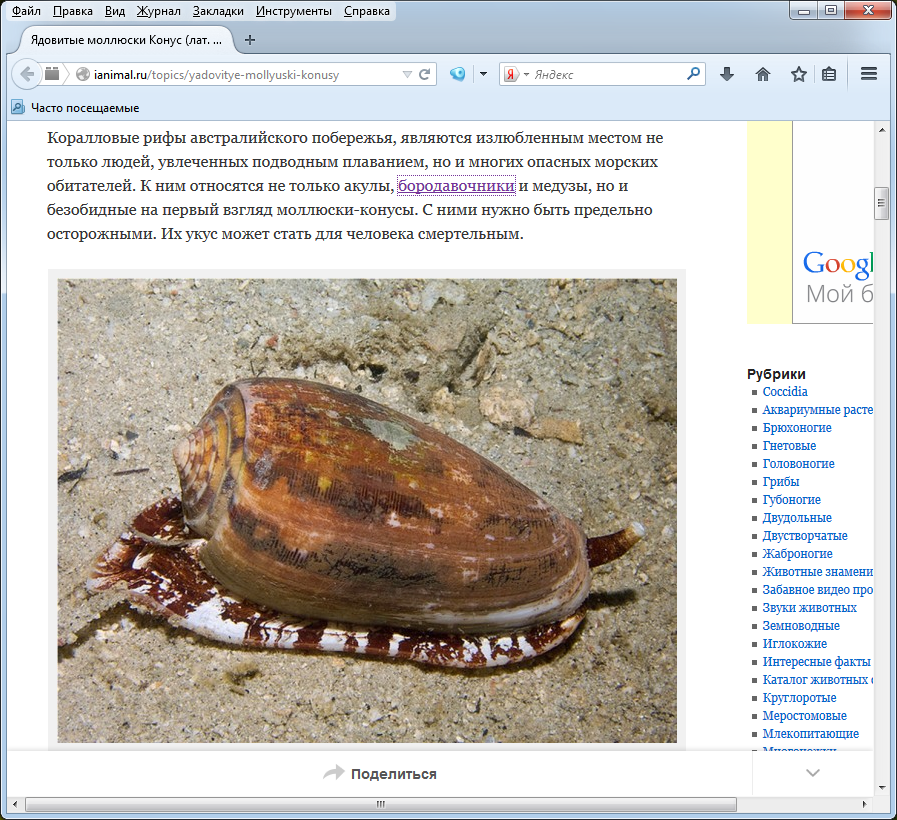Go to the Home page icon
The width and height of the screenshot is (897, 820).
tap(762, 74)
